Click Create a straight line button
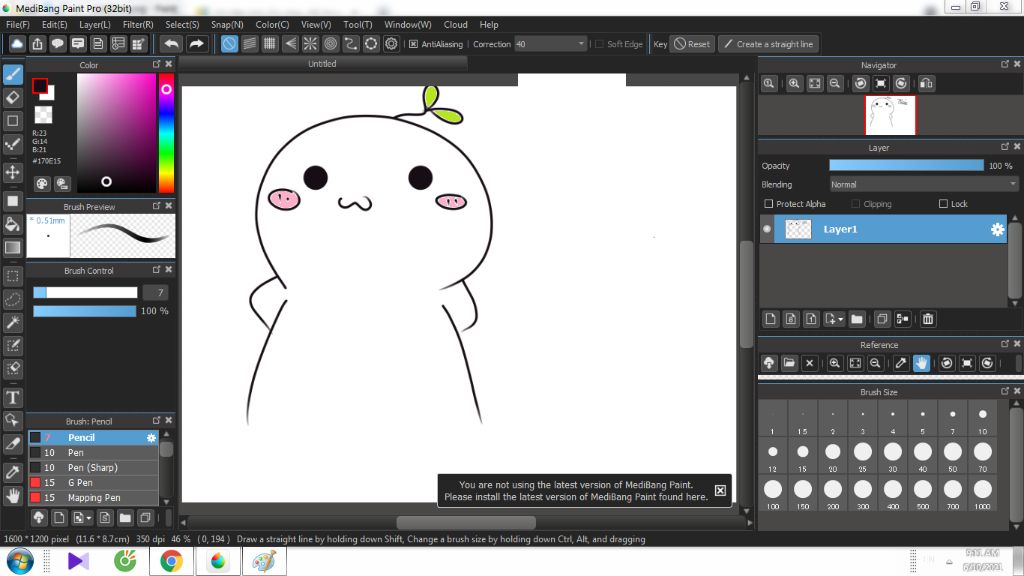1024x576 pixels. click(769, 44)
